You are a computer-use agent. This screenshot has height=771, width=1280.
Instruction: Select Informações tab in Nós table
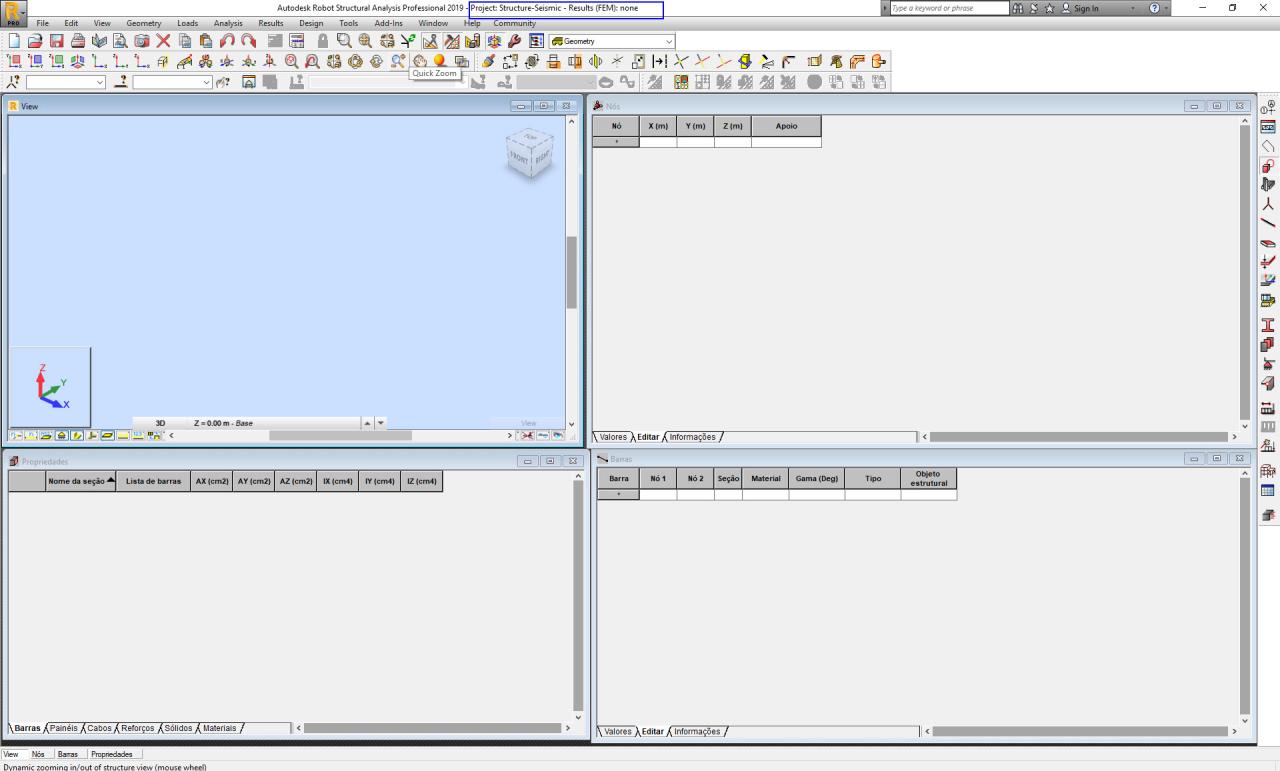(693, 437)
